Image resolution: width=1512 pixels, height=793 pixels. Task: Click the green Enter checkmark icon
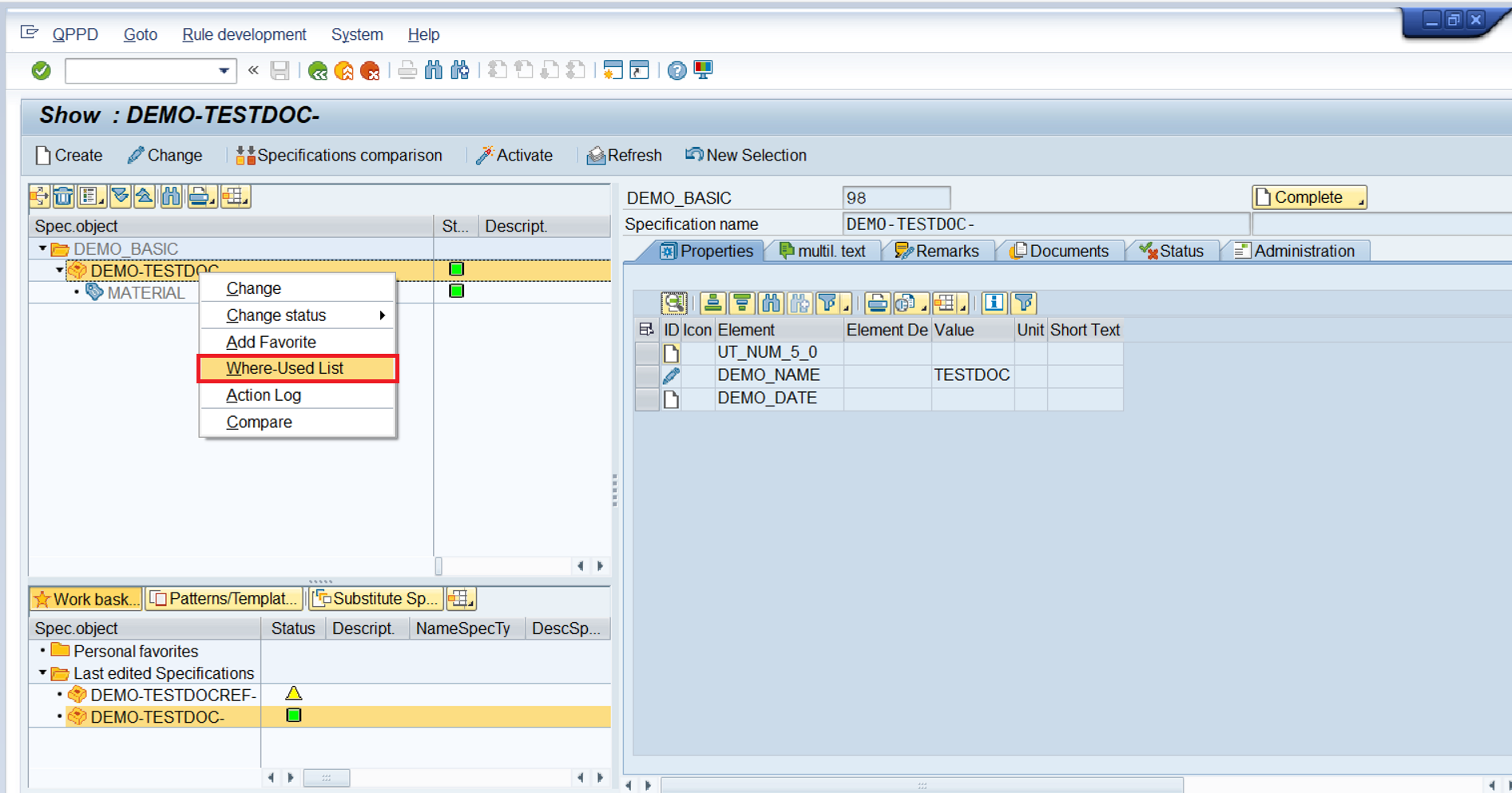pos(41,71)
